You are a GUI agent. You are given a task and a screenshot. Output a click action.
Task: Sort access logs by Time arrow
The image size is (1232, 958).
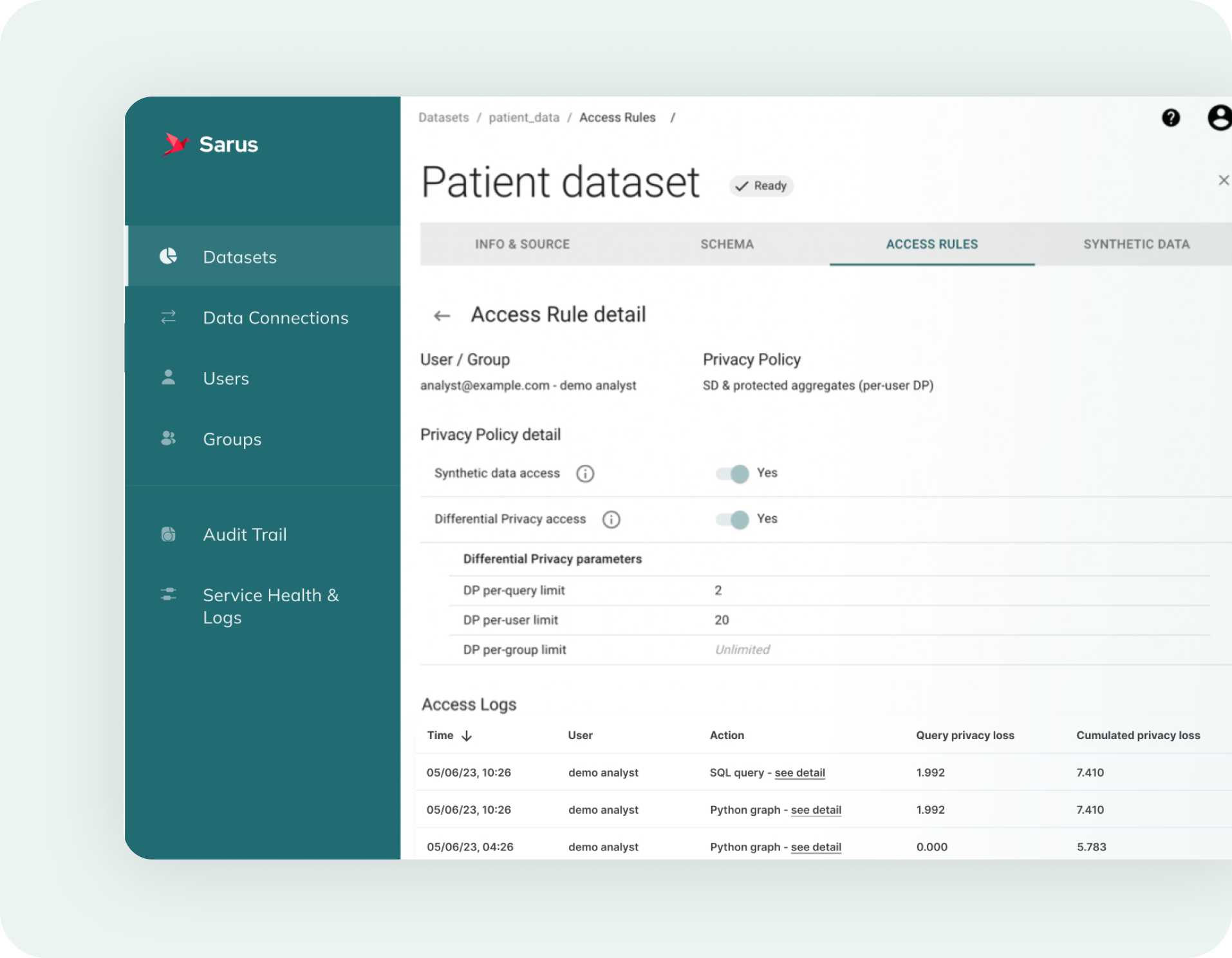click(467, 736)
